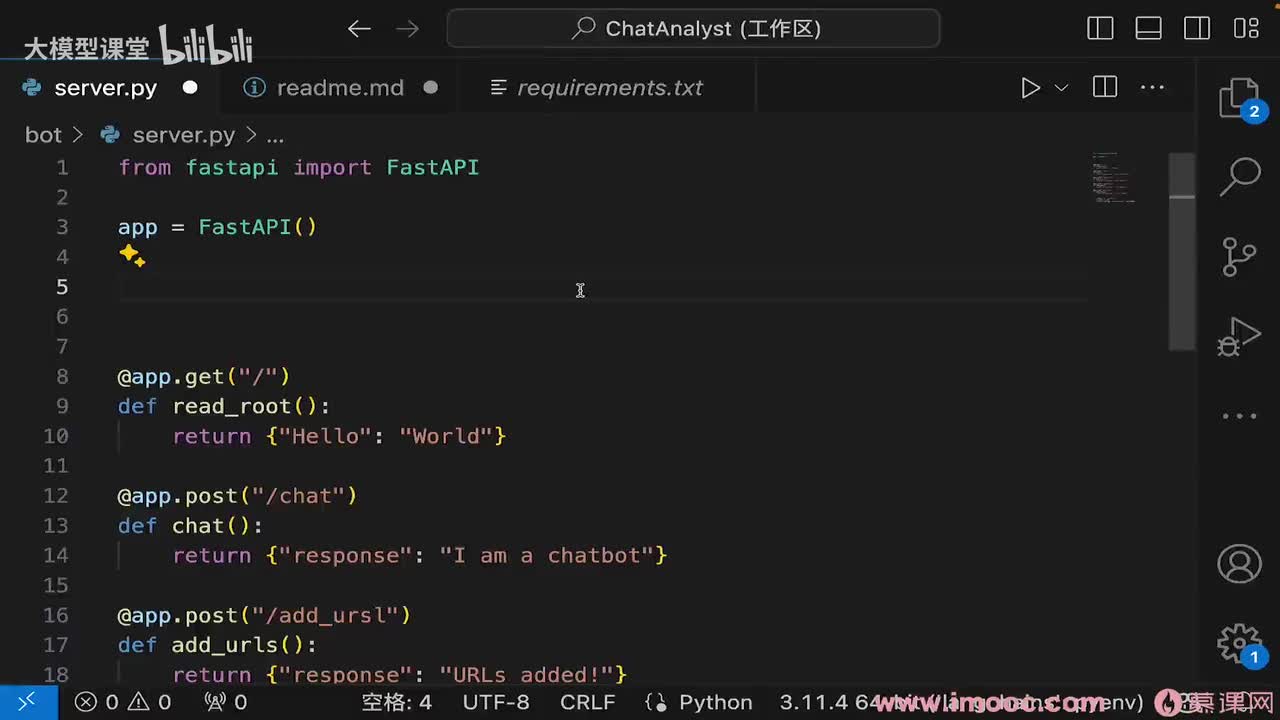The height and width of the screenshot is (720, 1280).
Task: Toggle the secondary side bar layout icon
Action: point(1197,29)
